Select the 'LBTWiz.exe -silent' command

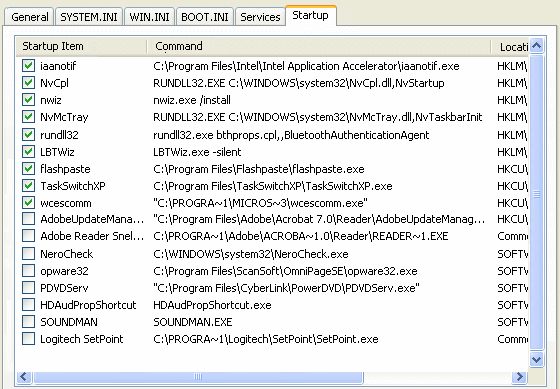click(x=197, y=152)
